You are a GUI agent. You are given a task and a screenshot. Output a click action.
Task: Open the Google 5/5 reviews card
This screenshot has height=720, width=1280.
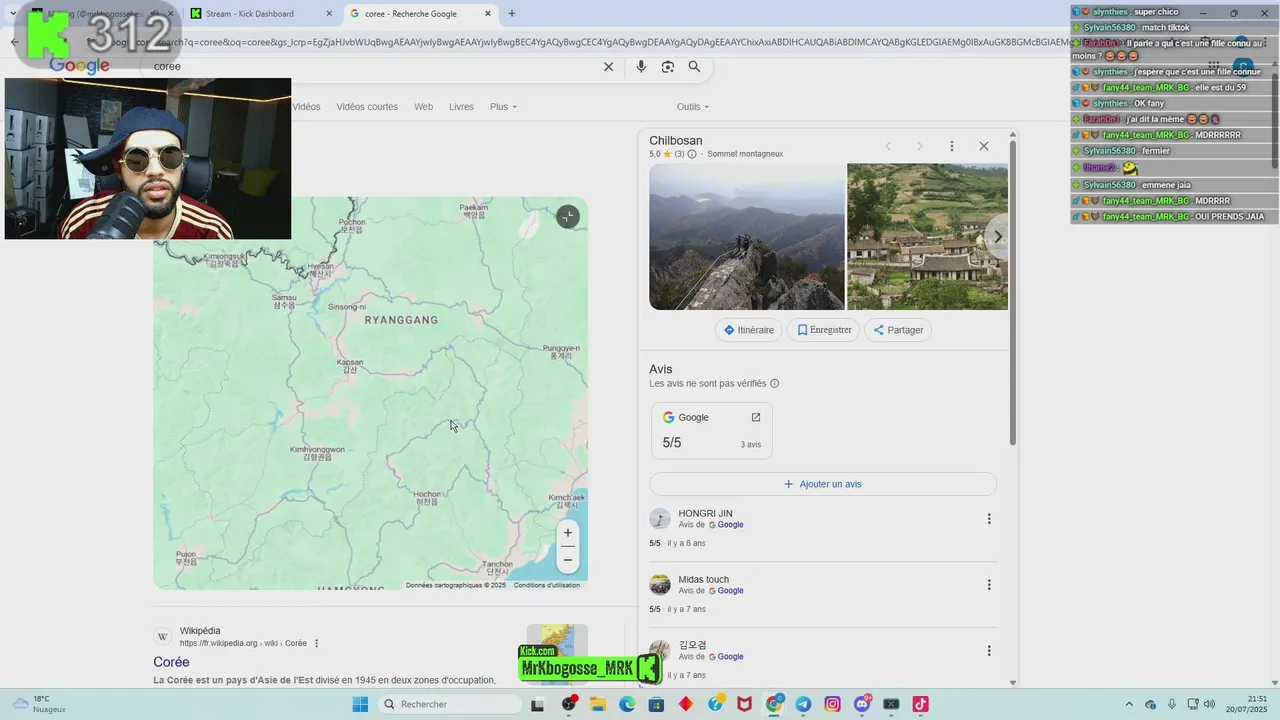coord(712,431)
